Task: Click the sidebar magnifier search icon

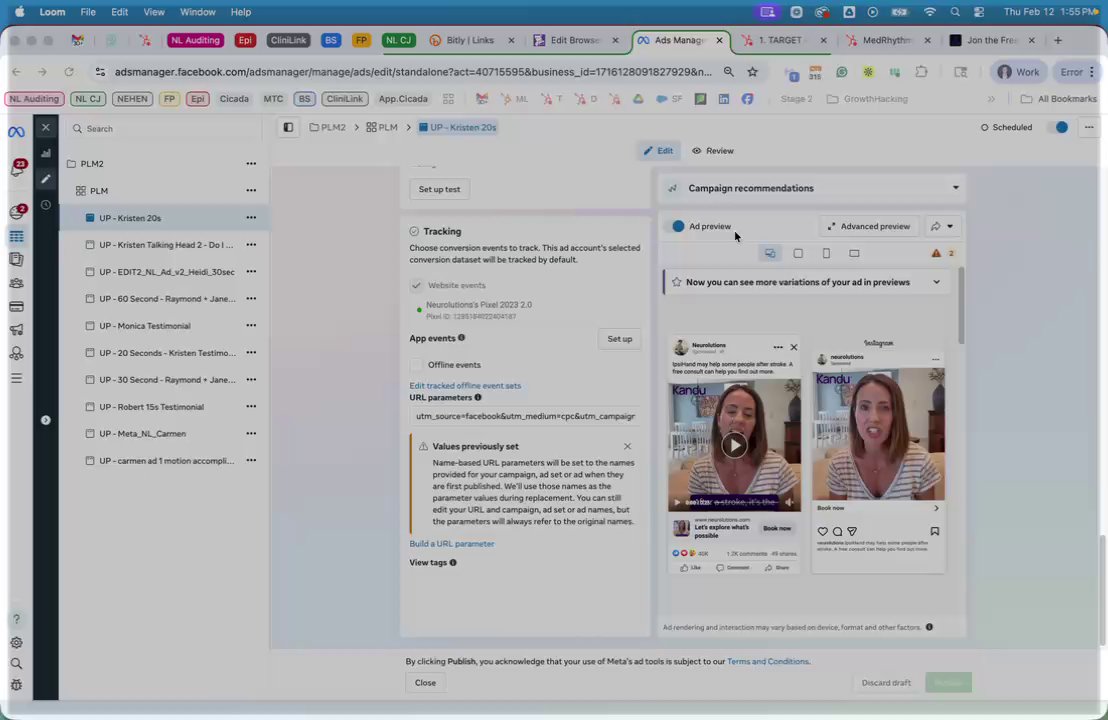Action: pos(16,664)
